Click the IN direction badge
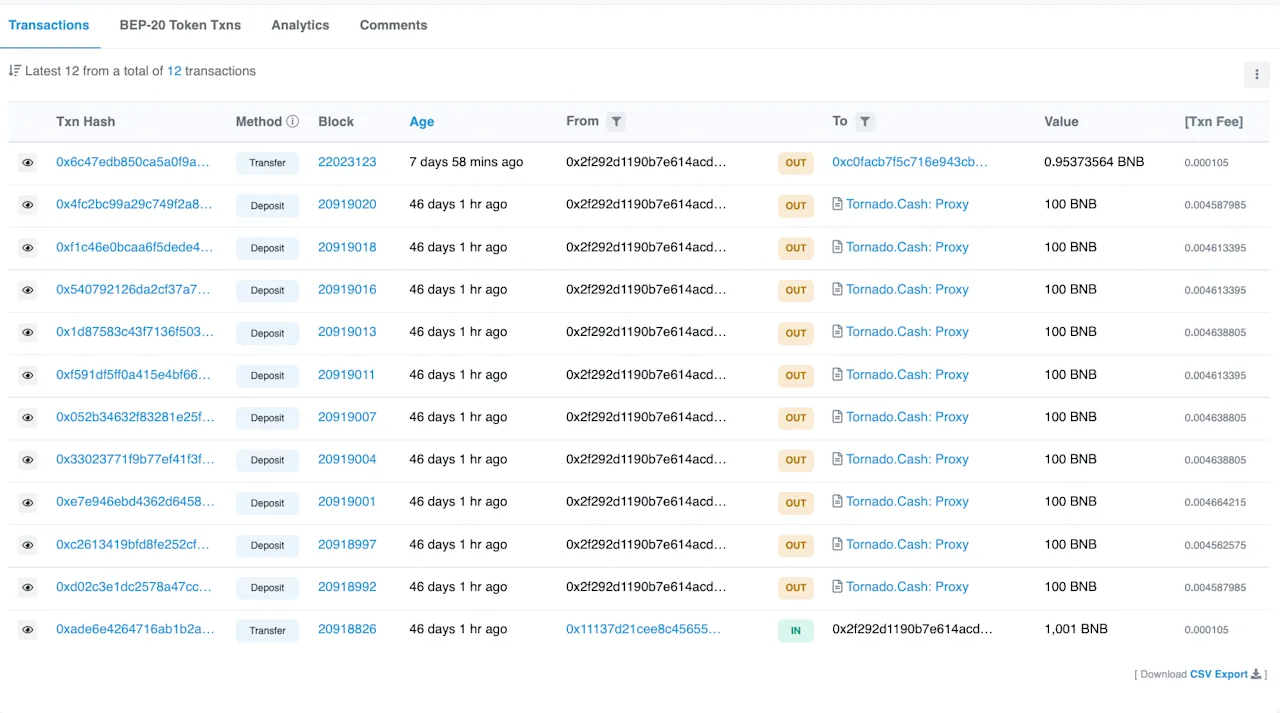Screen dimensions: 1280x713 (795, 631)
